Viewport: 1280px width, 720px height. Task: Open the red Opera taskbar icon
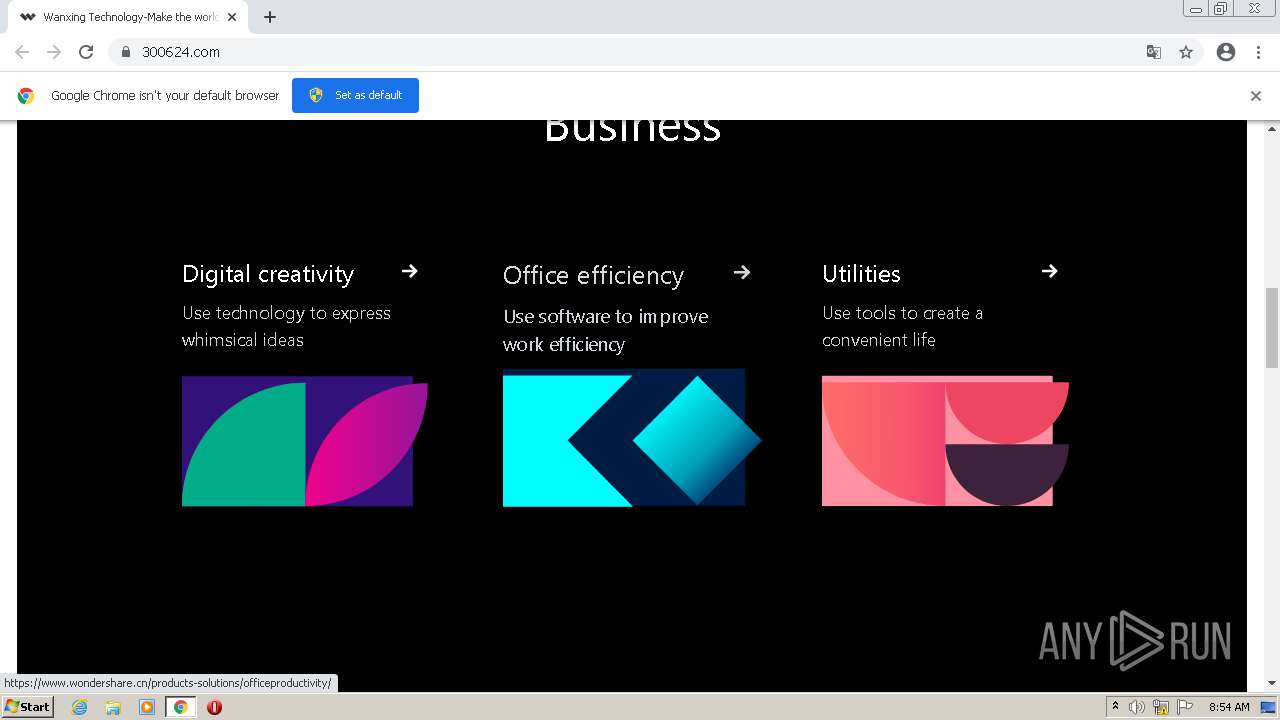point(214,707)
